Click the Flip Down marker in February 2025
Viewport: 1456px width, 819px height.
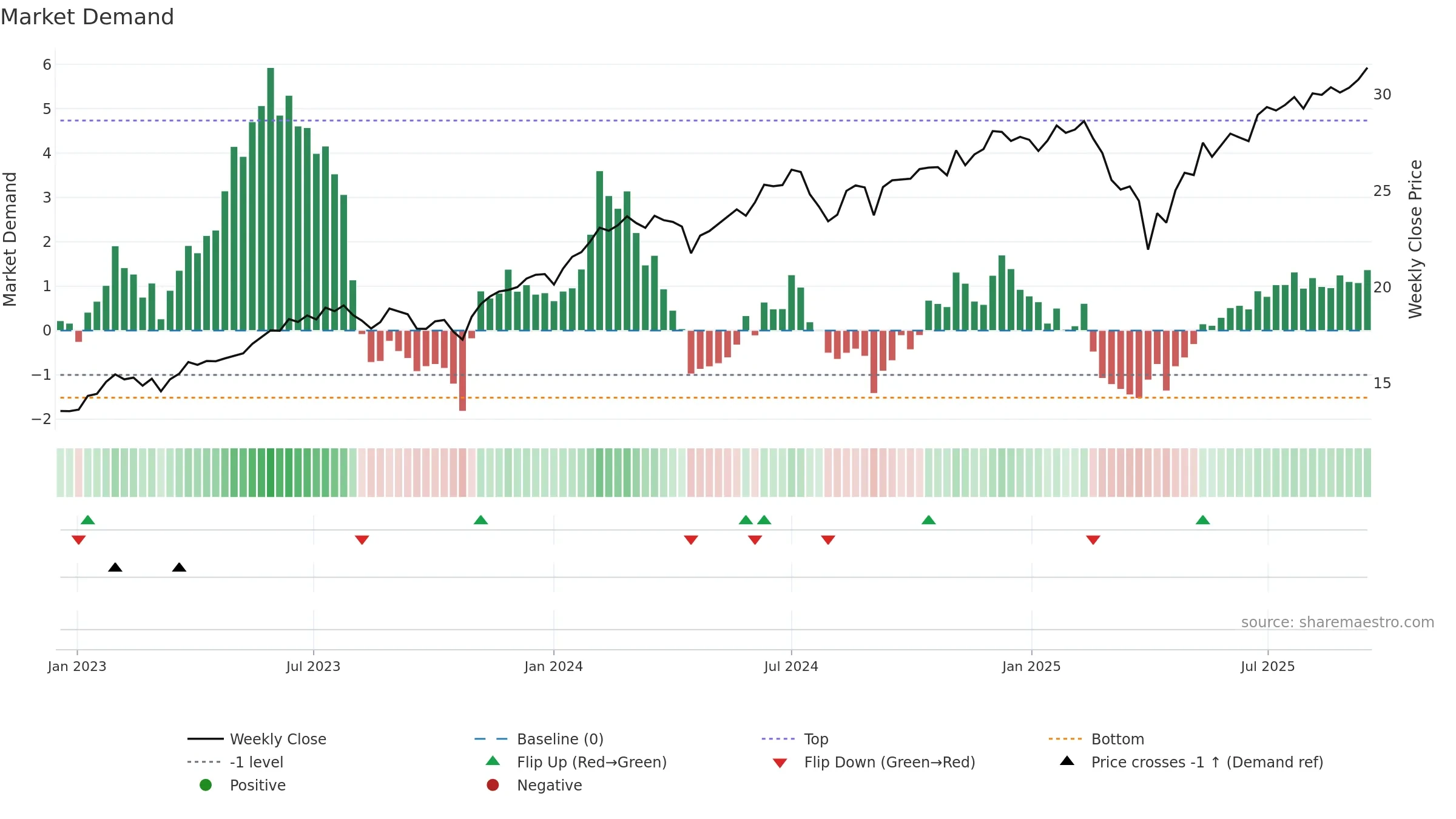pos(1093,540)
